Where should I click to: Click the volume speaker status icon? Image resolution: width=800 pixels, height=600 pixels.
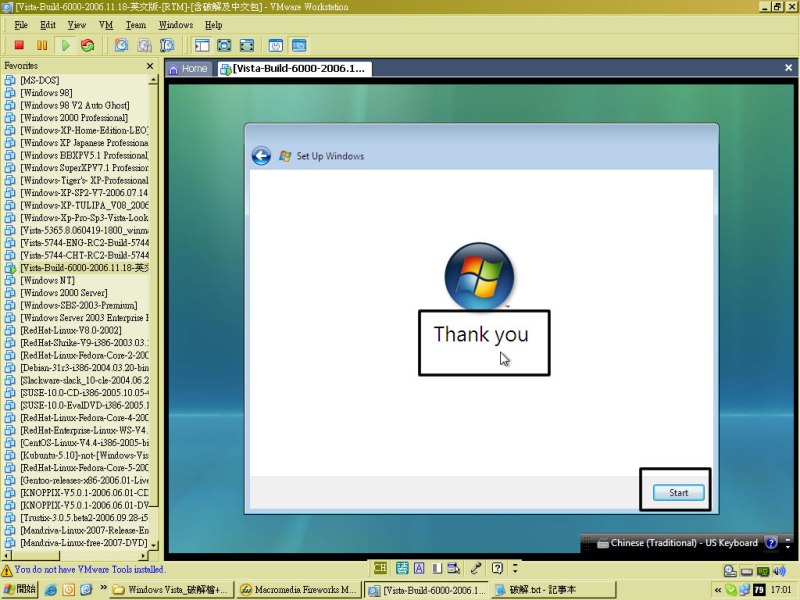pyautogui.click(x=779, y=571)
